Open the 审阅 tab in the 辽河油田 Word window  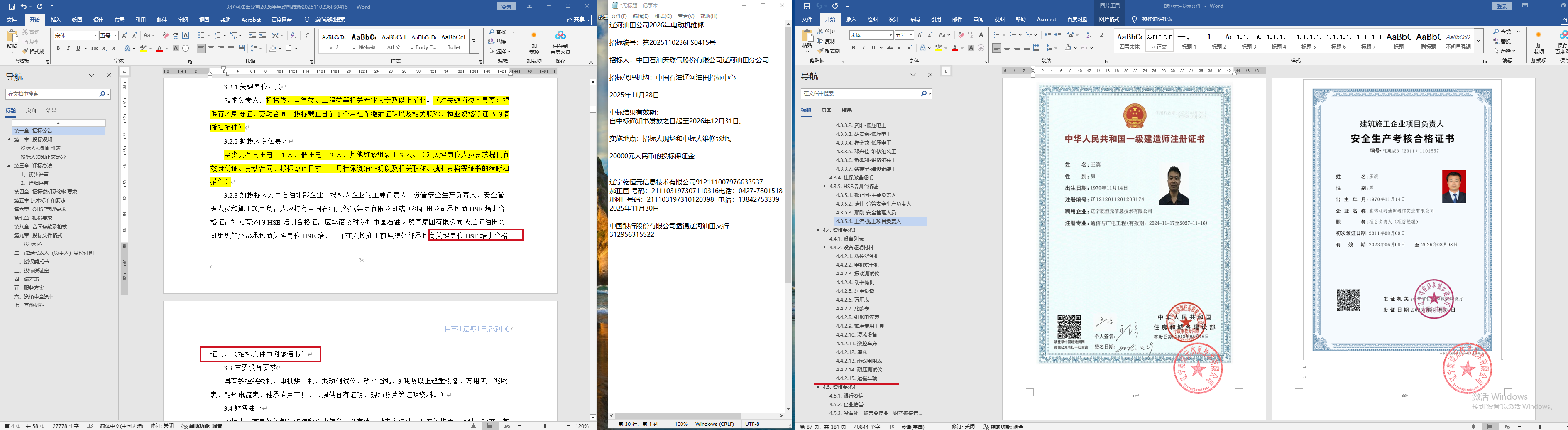click(x=183, y=20)
